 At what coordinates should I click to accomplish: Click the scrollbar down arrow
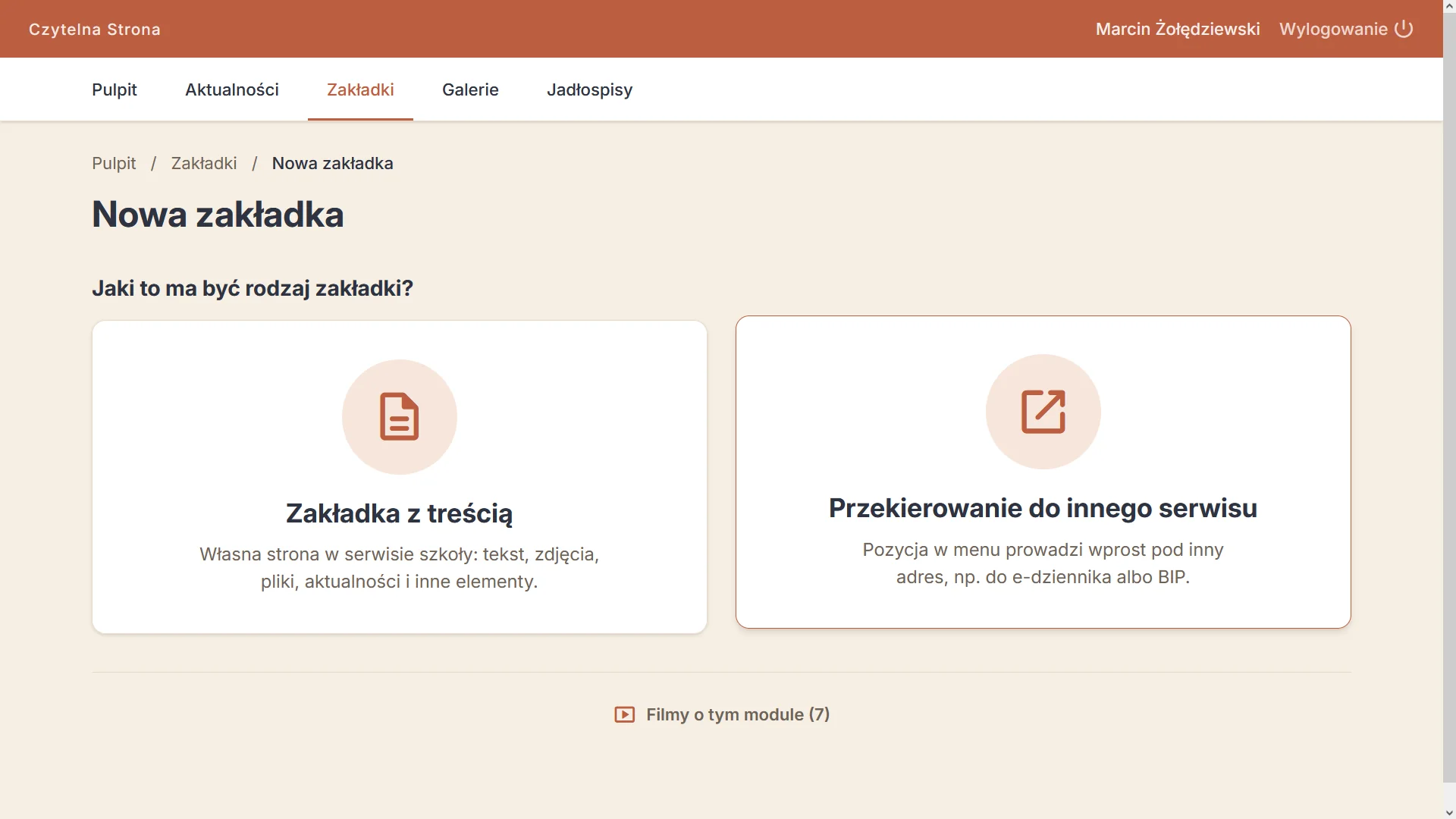coord(1449,812)
